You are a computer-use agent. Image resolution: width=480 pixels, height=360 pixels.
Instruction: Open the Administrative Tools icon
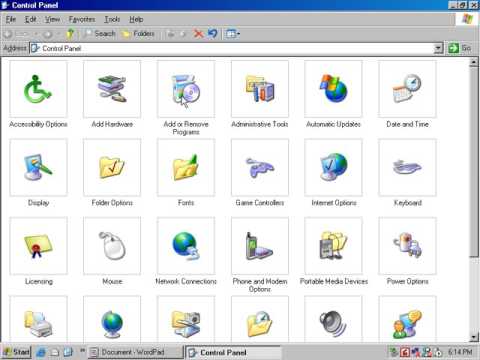[x=260, y=89]
